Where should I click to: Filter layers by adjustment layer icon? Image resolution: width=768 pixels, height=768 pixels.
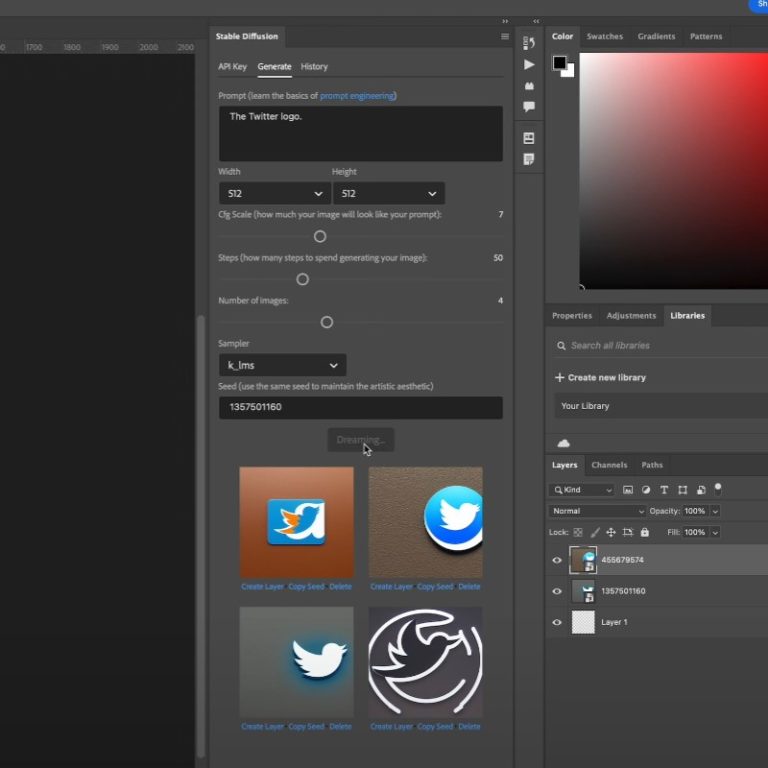click(x=646, y=490)
